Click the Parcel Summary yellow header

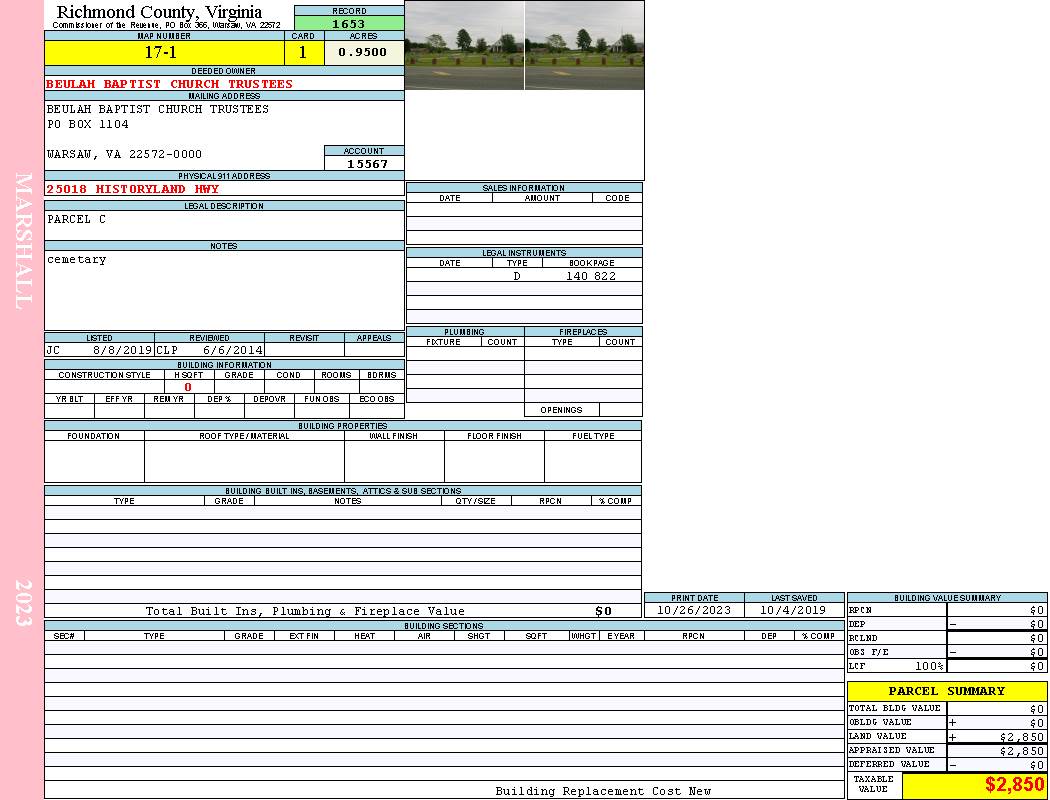coord(946,691)
